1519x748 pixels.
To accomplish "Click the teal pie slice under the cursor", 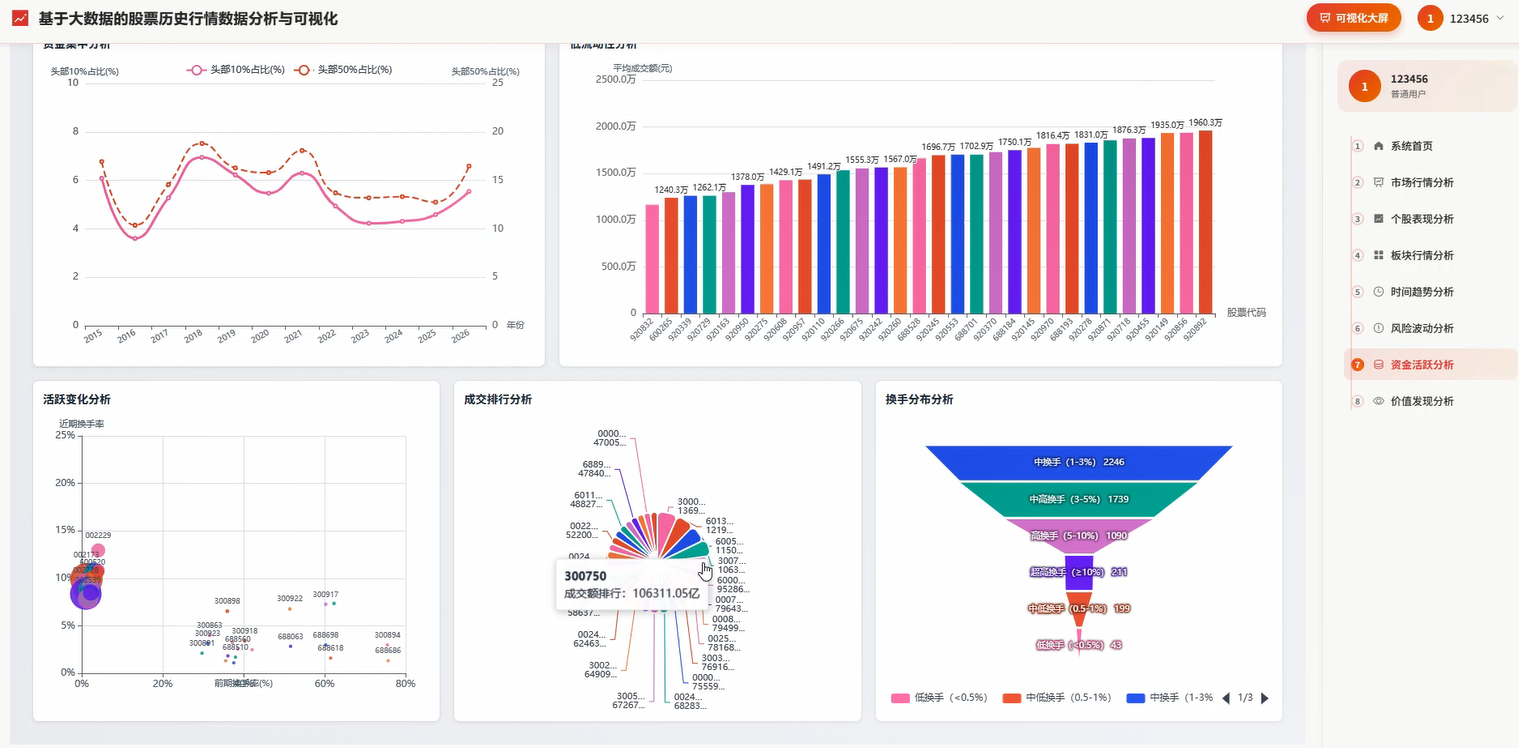I will 695,550.
